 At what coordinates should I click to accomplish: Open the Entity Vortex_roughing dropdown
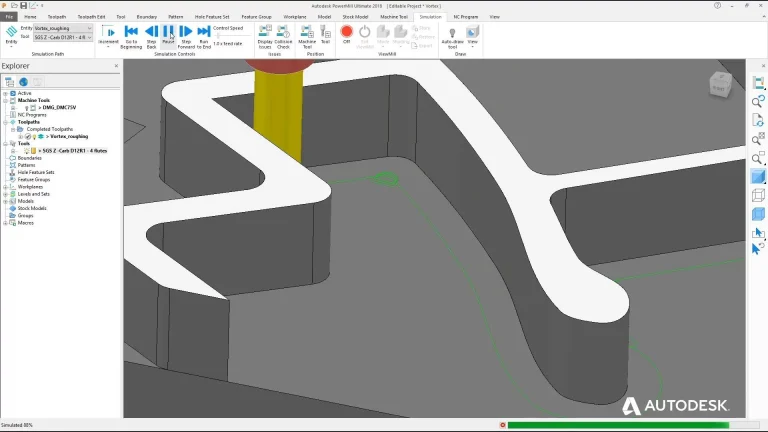[x=63, y=28]
